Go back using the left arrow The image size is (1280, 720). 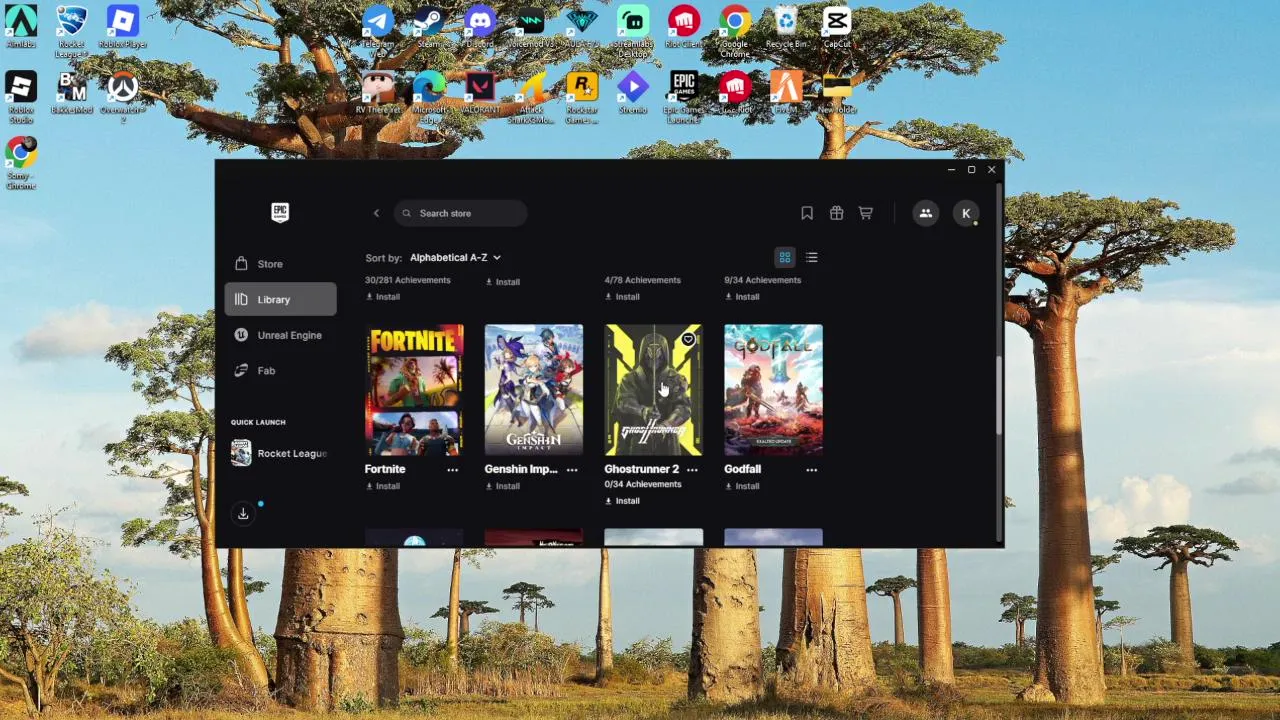click(x=376, y=213)
